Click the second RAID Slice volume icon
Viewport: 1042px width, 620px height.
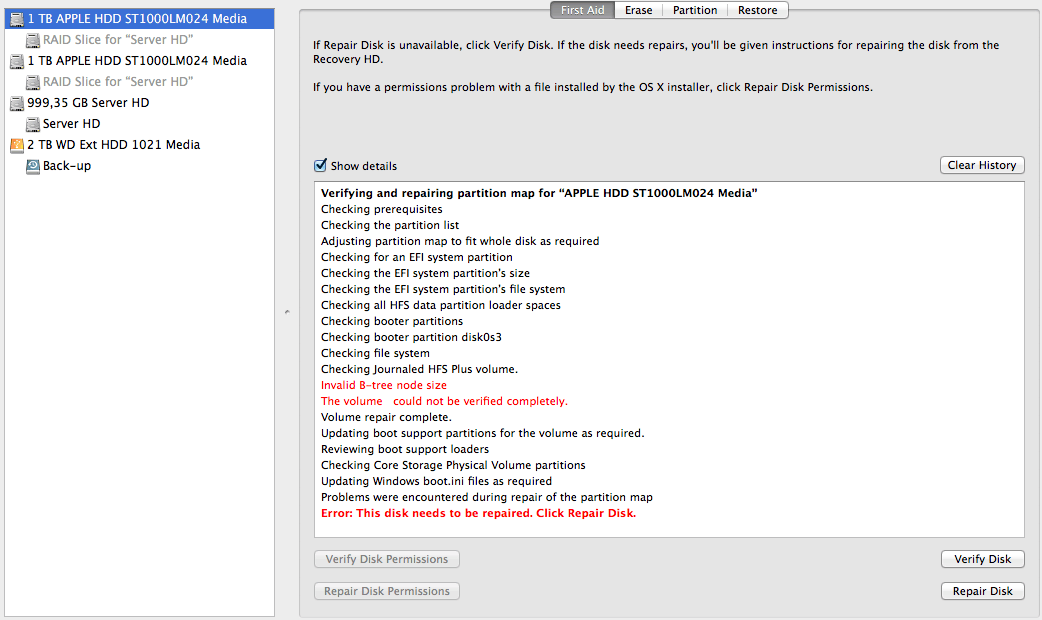tap(33, 82)
